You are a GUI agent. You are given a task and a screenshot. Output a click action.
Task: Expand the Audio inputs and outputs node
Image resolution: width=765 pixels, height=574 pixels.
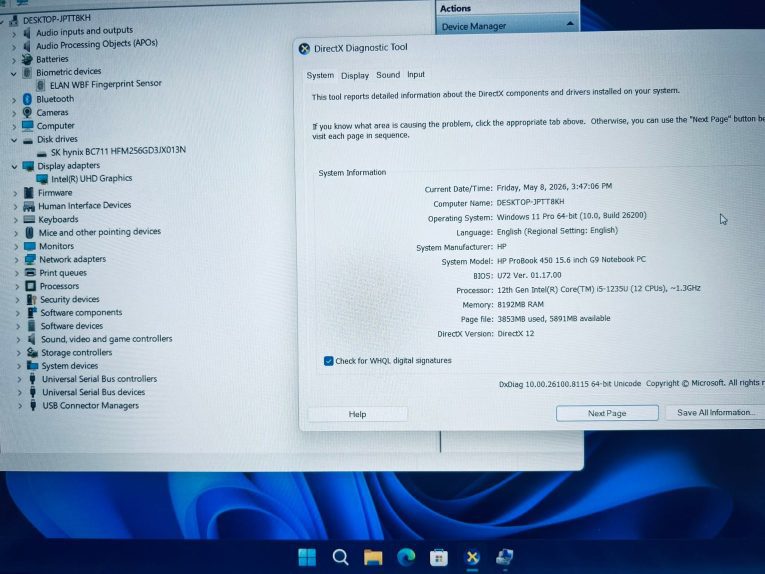click(14, 34)
